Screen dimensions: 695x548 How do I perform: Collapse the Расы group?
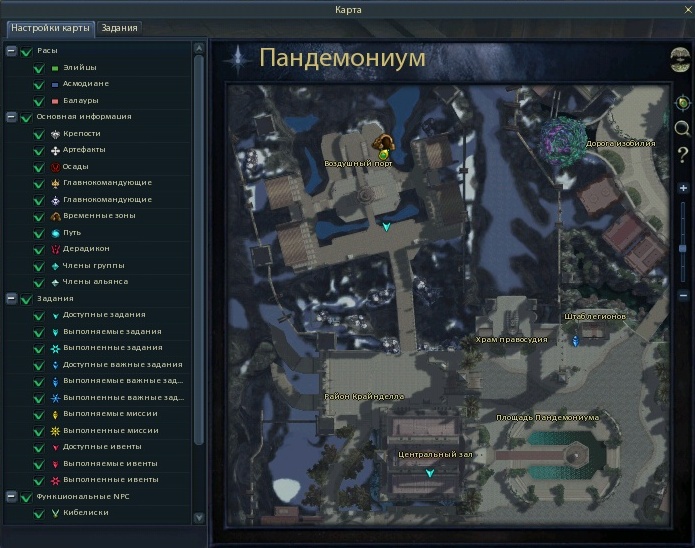point(12,51)
